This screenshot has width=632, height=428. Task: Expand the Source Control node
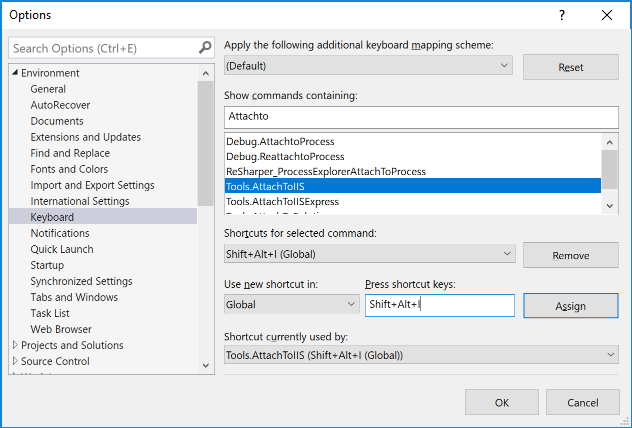14,361
